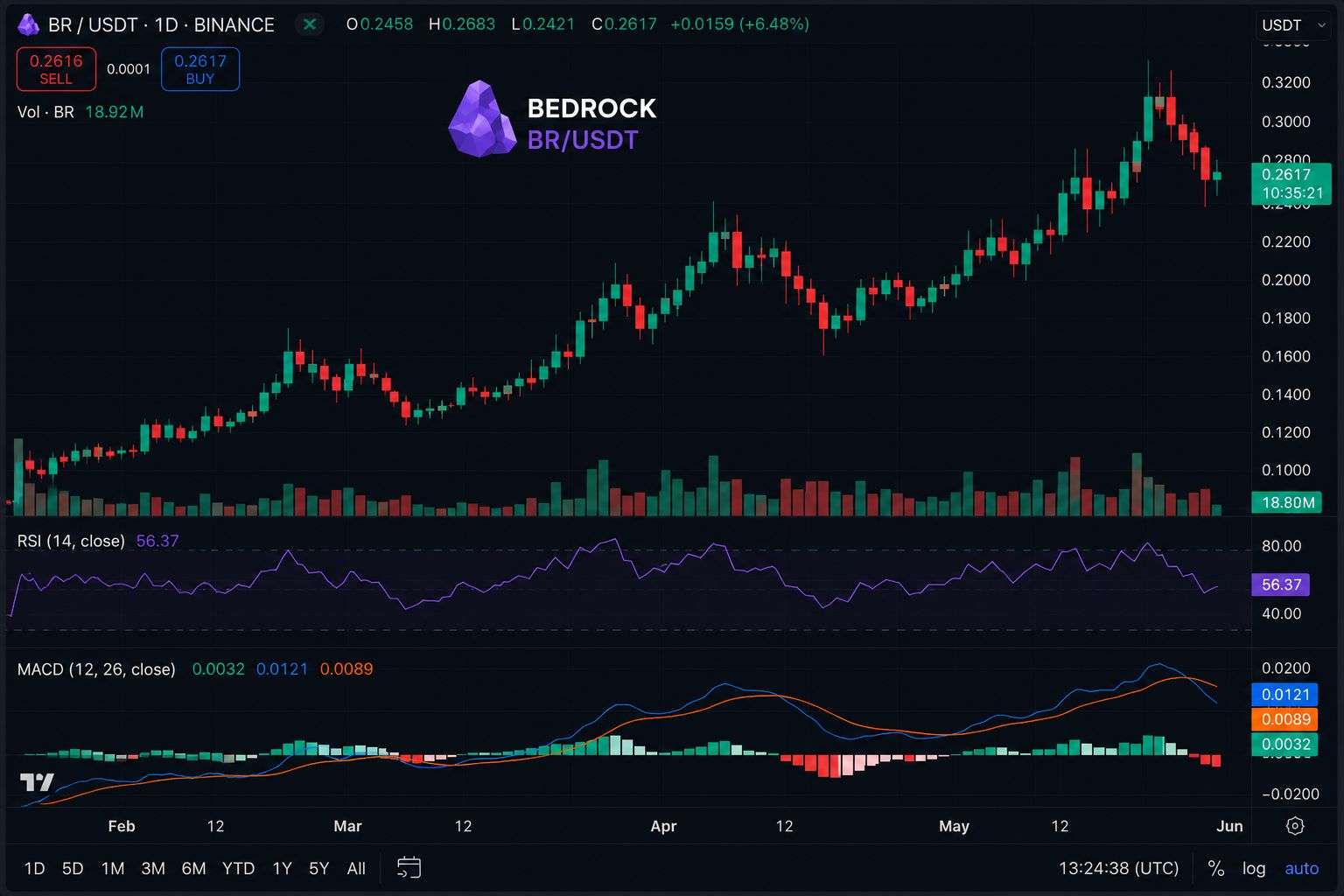Viewport: 1344px width, 896px height.
Task: Choose the 6M date range
Action: (193, 868)
